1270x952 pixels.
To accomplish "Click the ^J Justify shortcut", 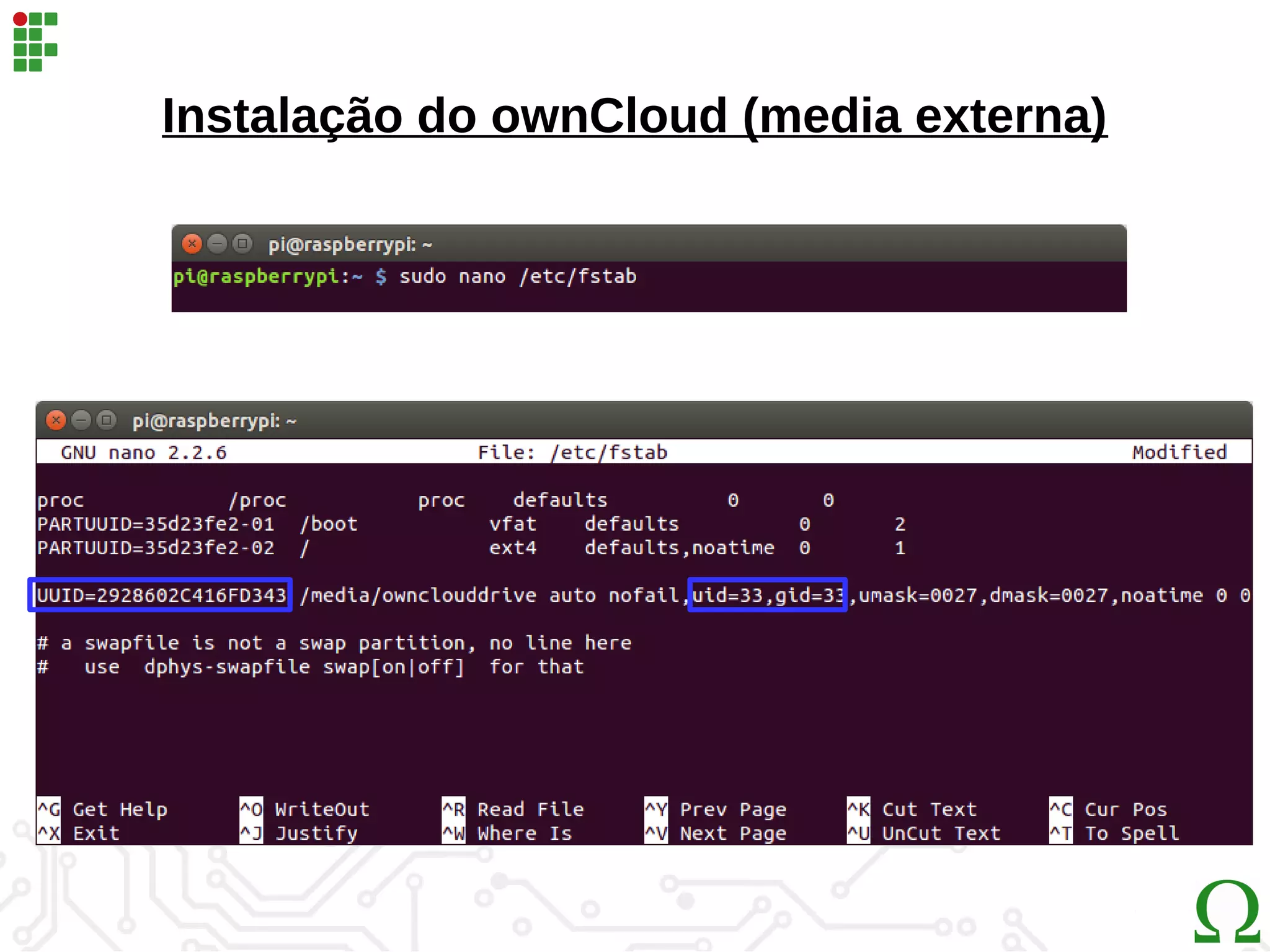I will (299, 834).
